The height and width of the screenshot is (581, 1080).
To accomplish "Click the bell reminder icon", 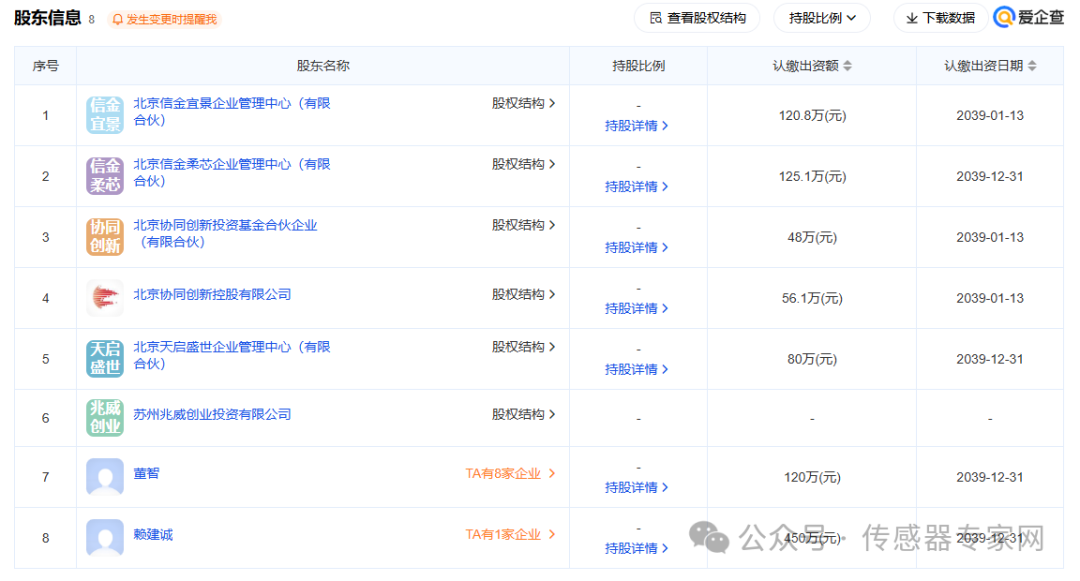I will pyautogui.click(x=117, y=19).
